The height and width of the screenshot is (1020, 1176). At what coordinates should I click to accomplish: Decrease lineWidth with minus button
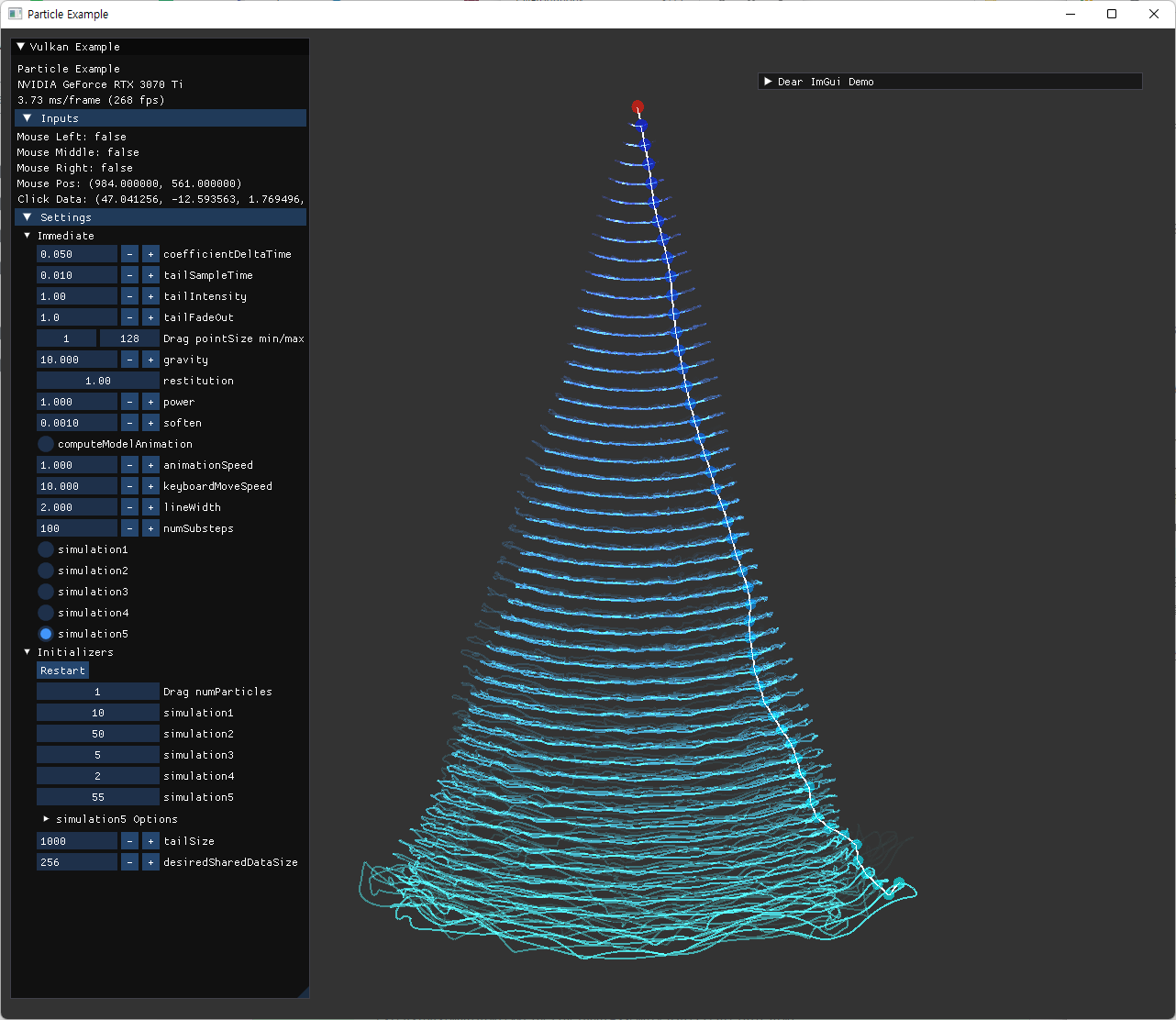click(x=129, y=507)
